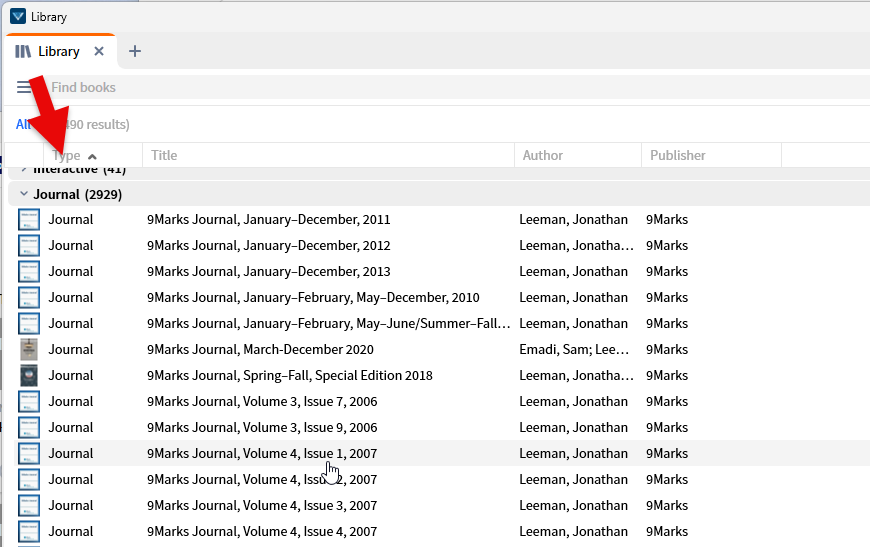Click Journal type in Volume 4, Issue 1 row

point(70,454)
